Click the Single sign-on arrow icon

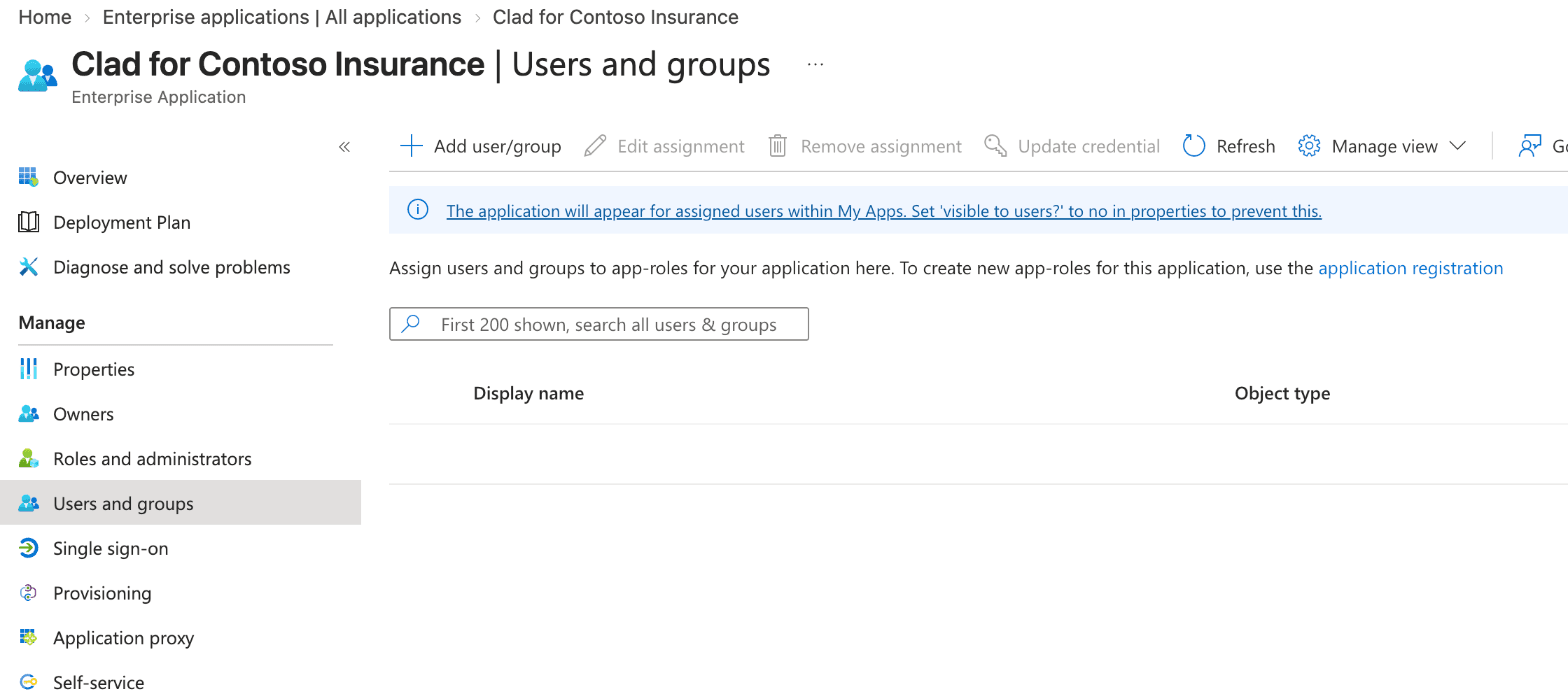[28, 548]
